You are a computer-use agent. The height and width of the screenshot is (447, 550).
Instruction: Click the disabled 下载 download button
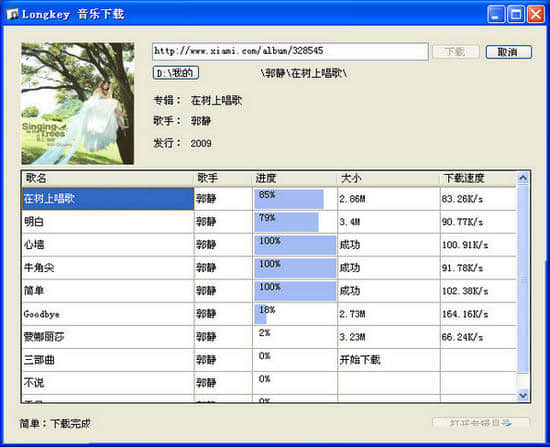(456, 52)
